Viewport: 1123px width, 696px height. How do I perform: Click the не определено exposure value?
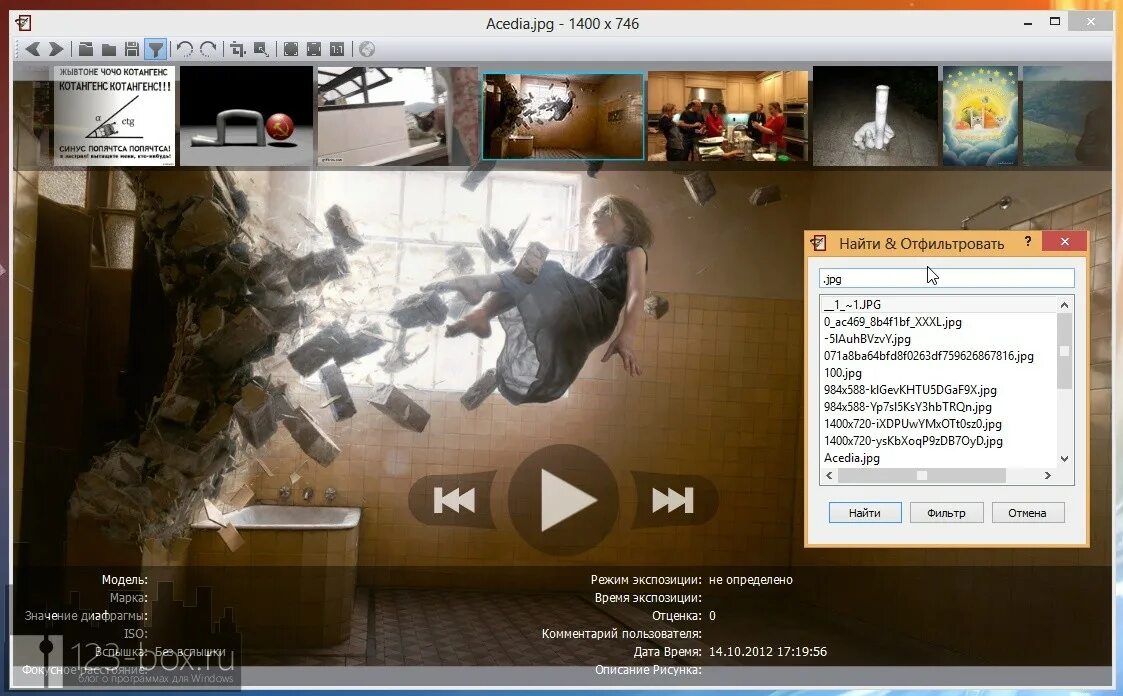751,580
